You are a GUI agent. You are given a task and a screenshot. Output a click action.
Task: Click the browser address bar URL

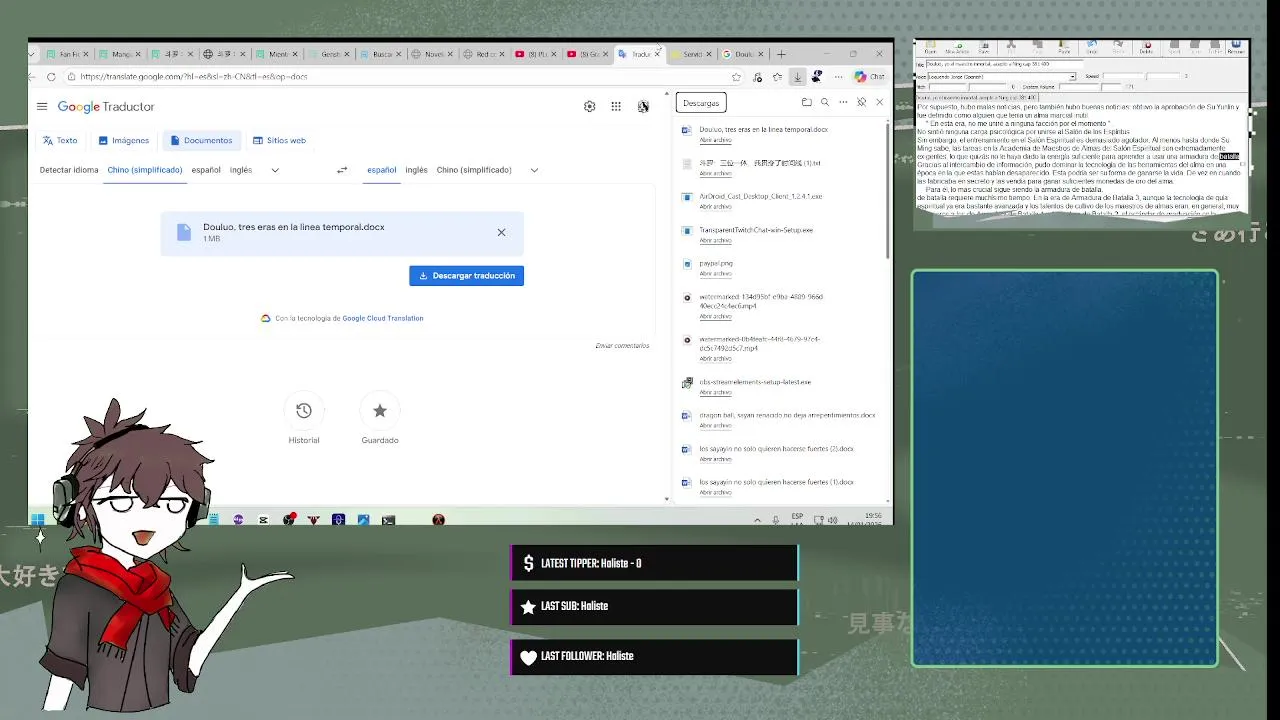[193, 76]
